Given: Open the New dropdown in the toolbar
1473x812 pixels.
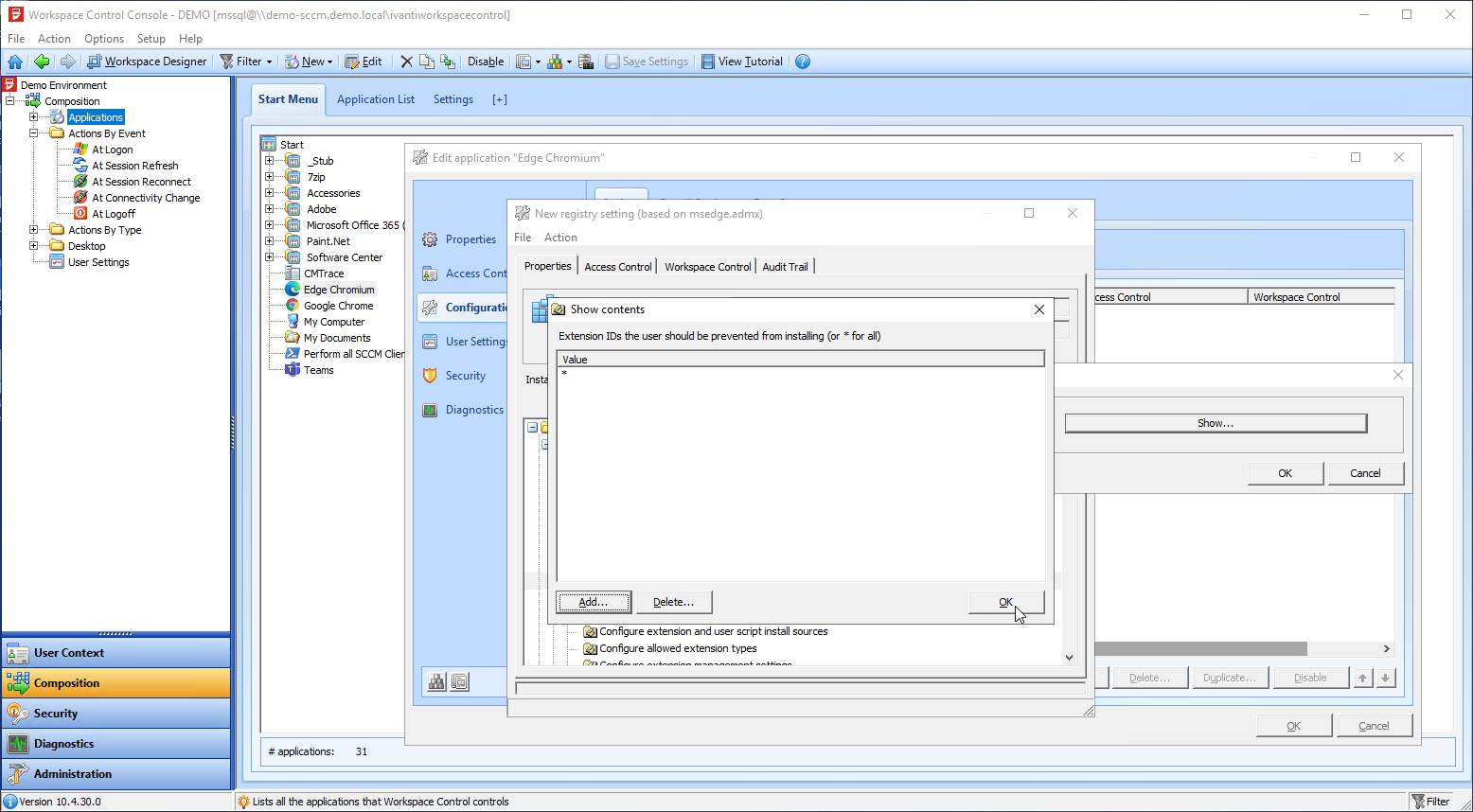Looking at the screenshot, I should (x=309, y=62).
